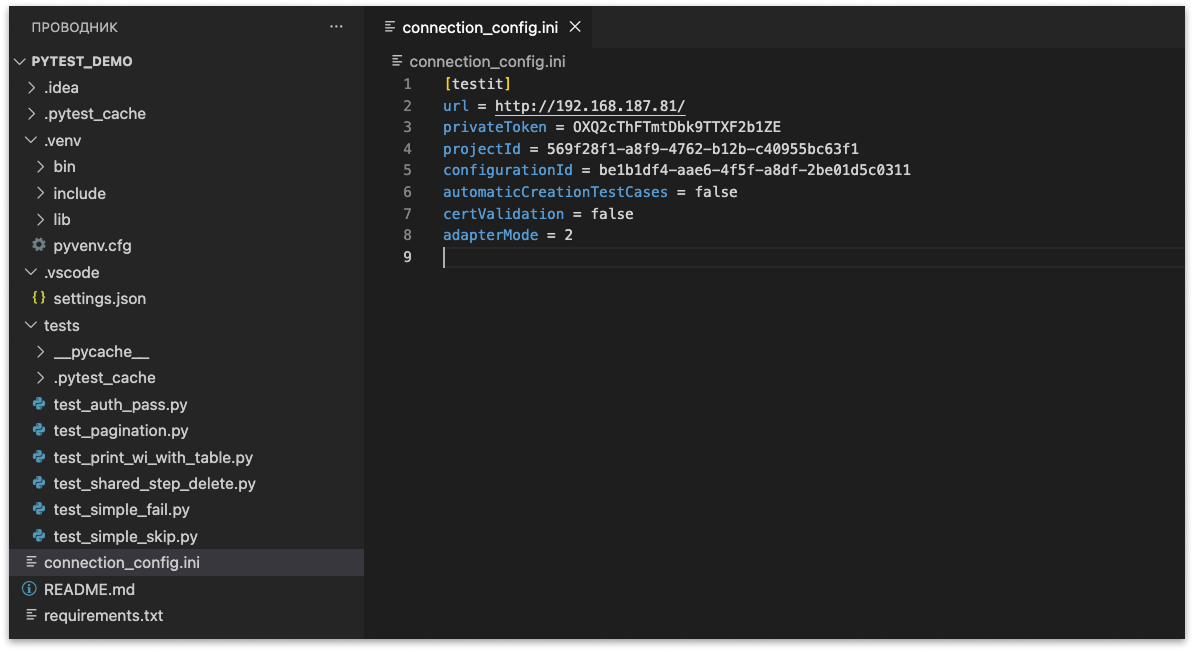Expand the __pycache__ folder

coord(40,351)
